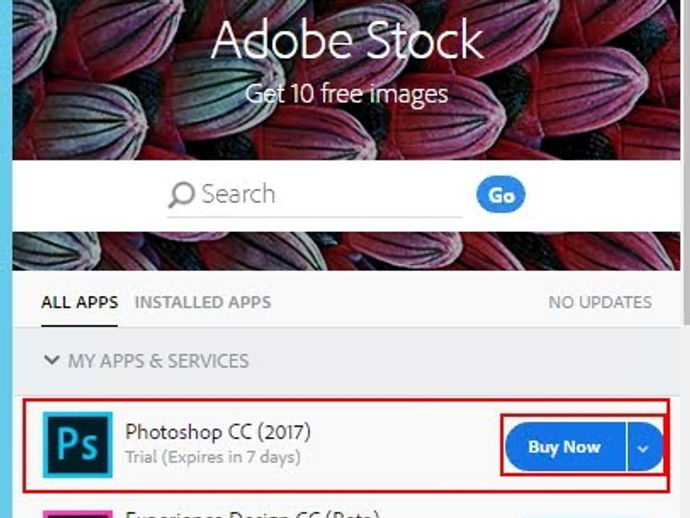Select the Photoshop CC (2017) app name
690x518 pixels.
point(218,433)
